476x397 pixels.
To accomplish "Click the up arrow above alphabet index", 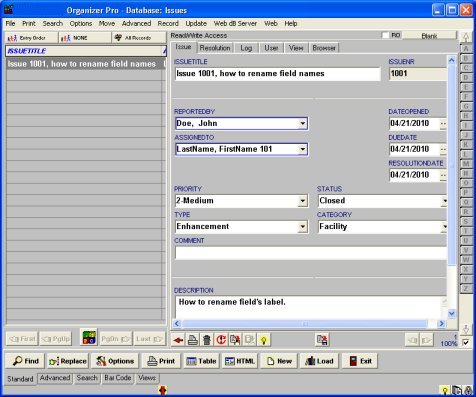I will click(x=466, y=37).
